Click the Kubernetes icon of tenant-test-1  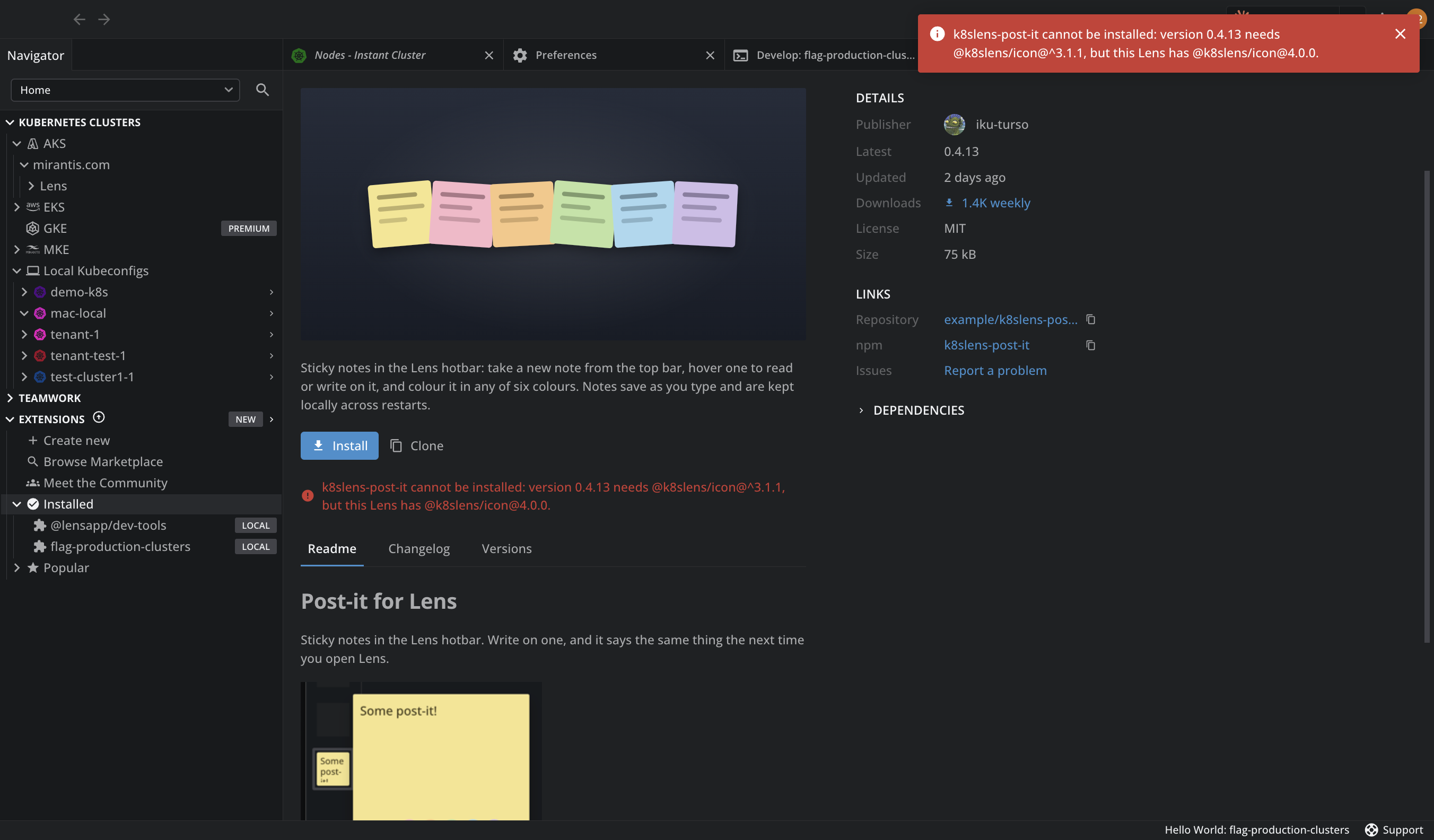click(x=40, y=356)
